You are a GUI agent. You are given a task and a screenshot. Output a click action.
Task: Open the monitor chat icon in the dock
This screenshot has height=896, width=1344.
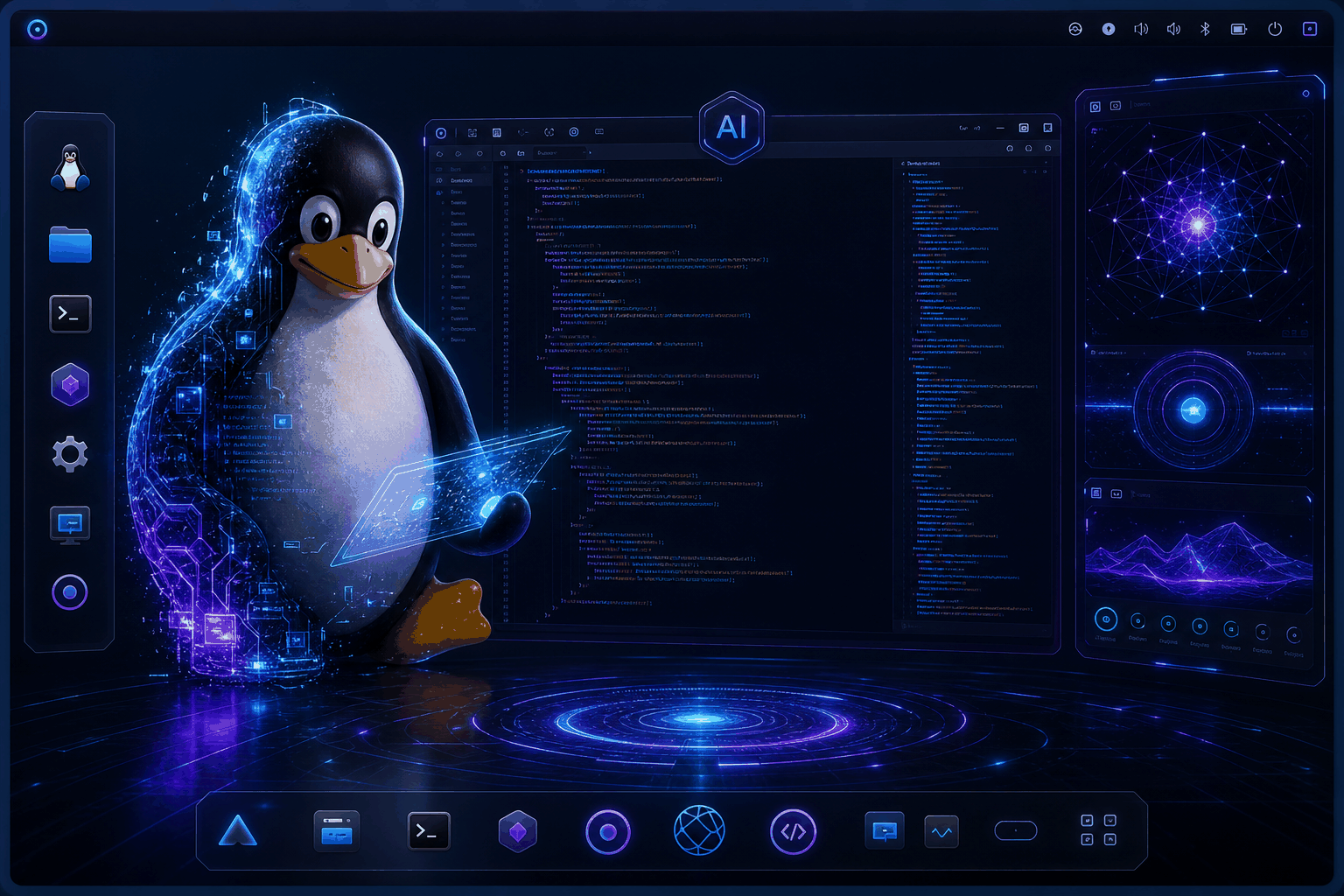coord(885,830)
